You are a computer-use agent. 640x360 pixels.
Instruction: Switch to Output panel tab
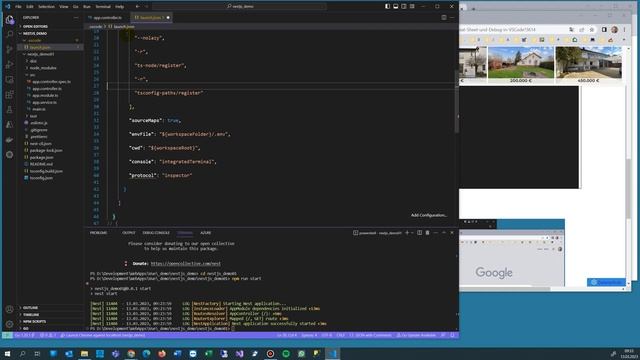click(x=129, y=233)
